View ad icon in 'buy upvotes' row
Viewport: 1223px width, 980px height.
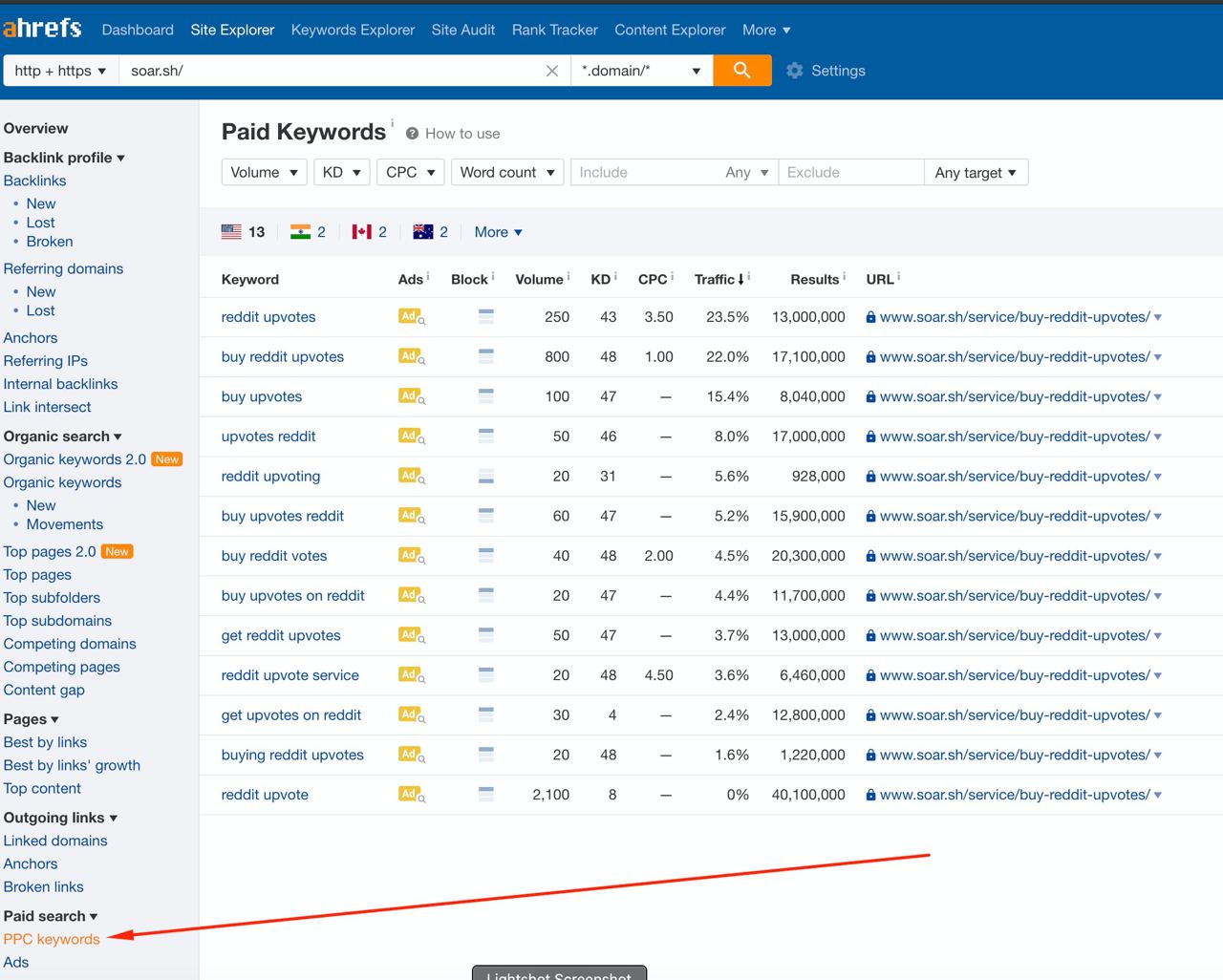point(412,396)
